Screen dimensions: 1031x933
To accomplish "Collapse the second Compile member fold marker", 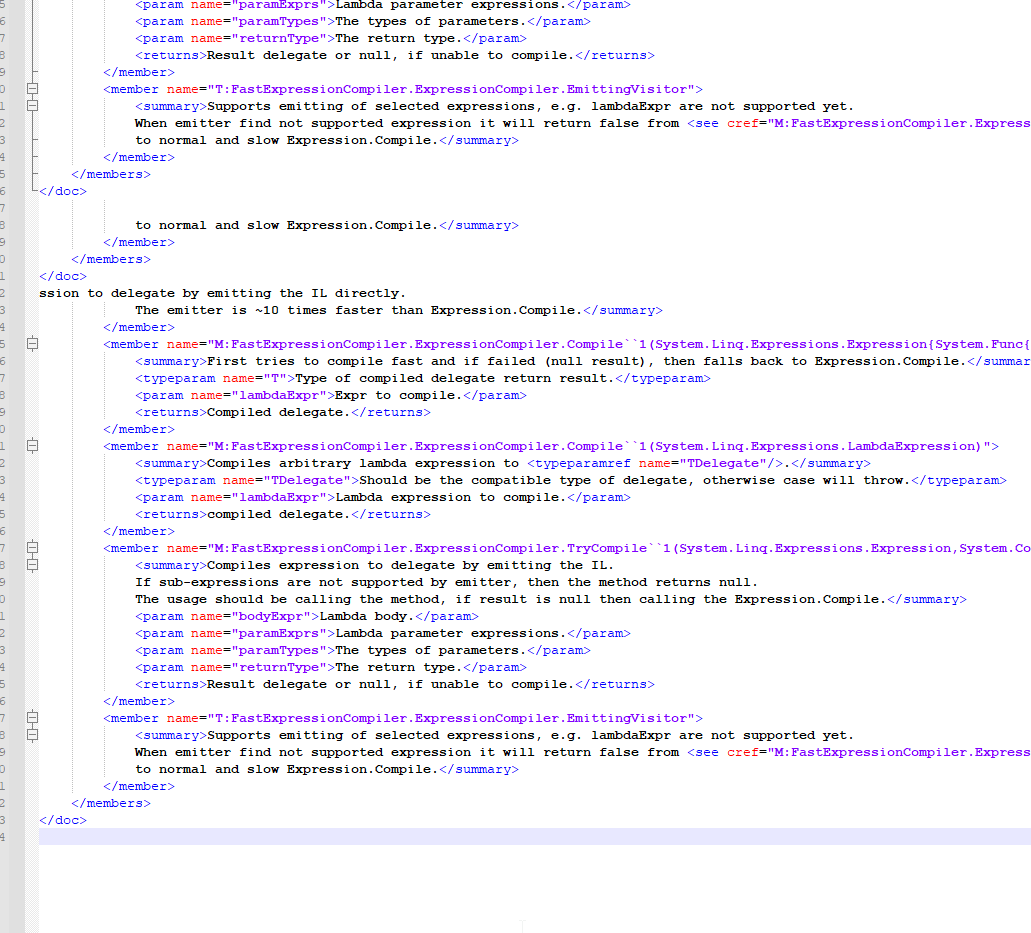I will click(33, 445).
